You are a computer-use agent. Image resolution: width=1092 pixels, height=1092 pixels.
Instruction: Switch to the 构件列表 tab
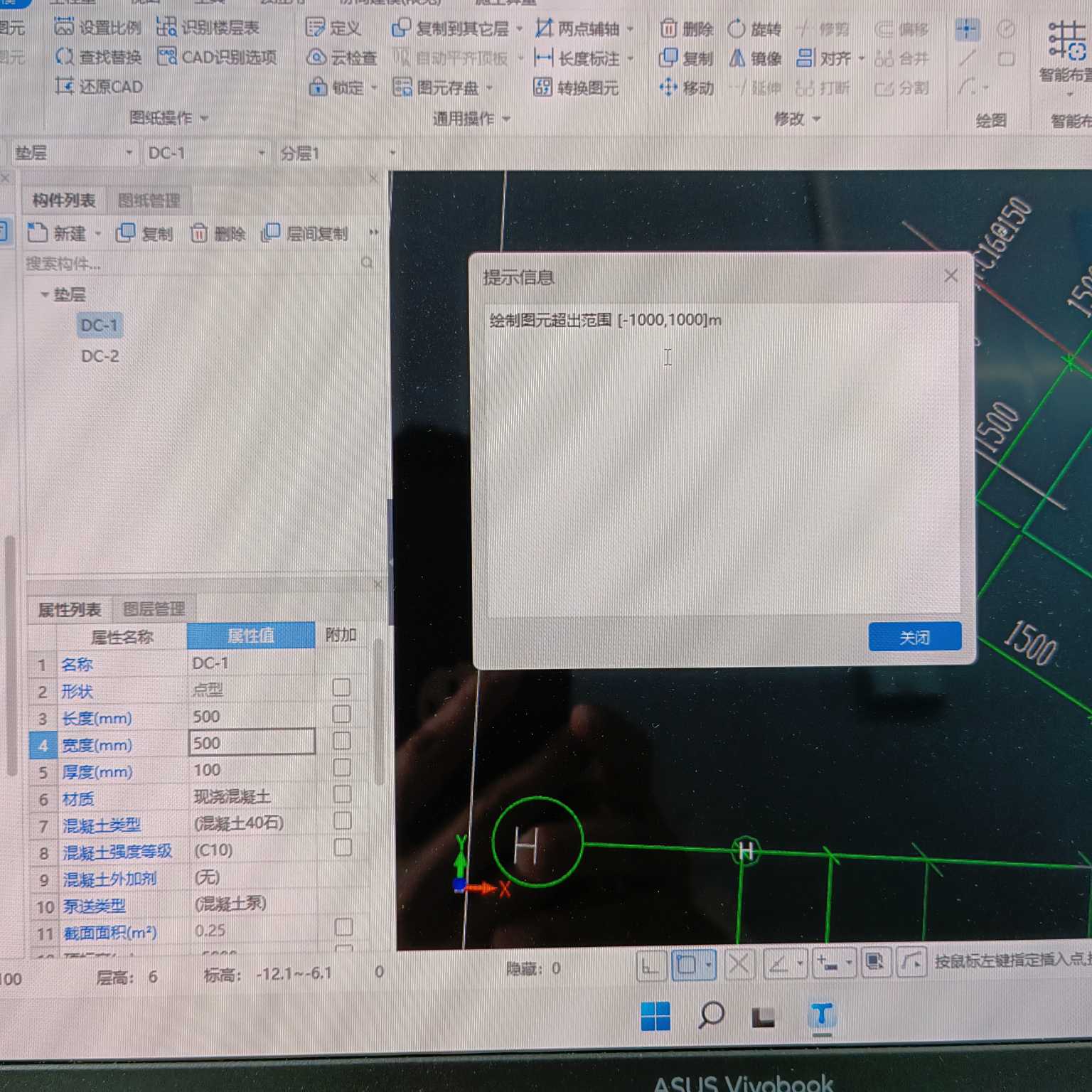pos(63,200)
